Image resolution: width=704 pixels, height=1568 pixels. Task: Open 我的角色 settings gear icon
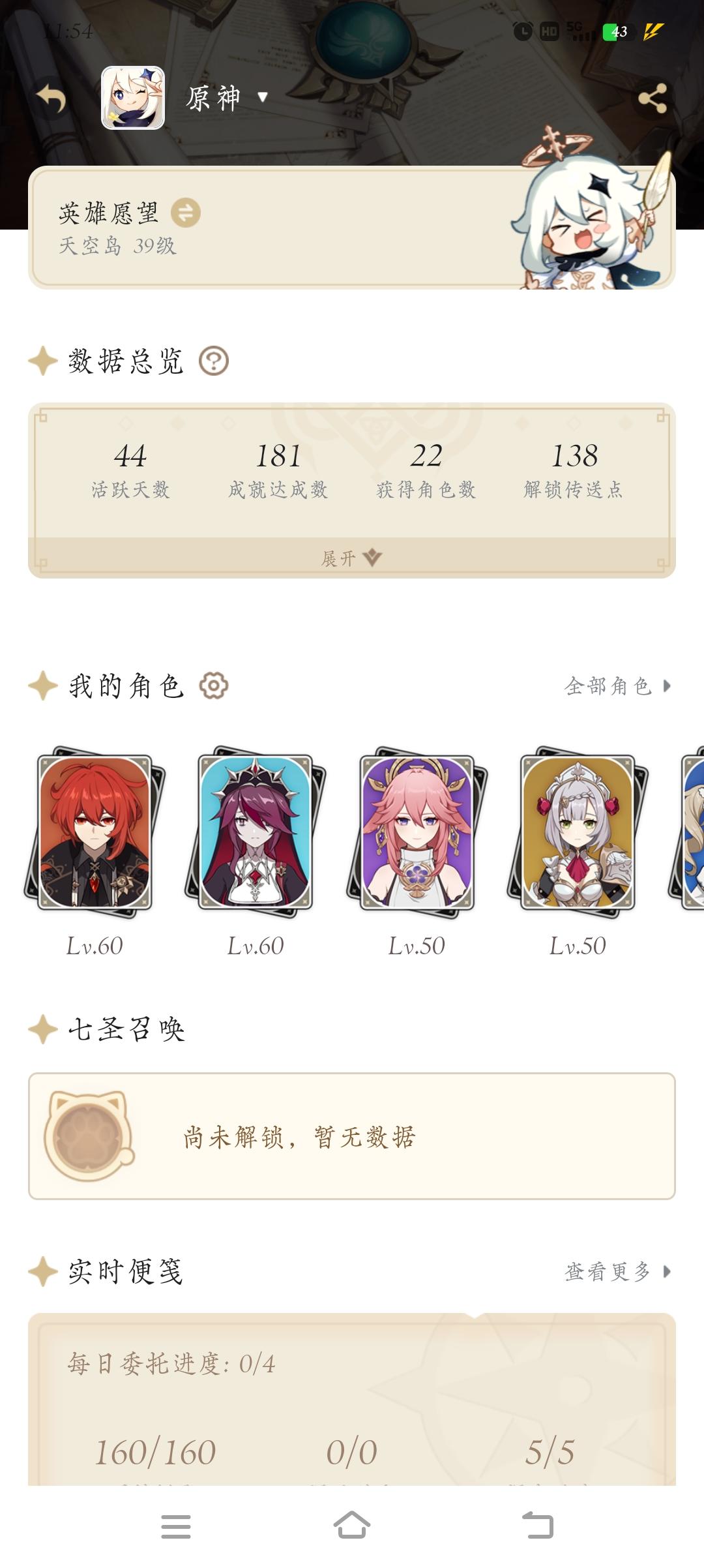click(x=214, y=686)
